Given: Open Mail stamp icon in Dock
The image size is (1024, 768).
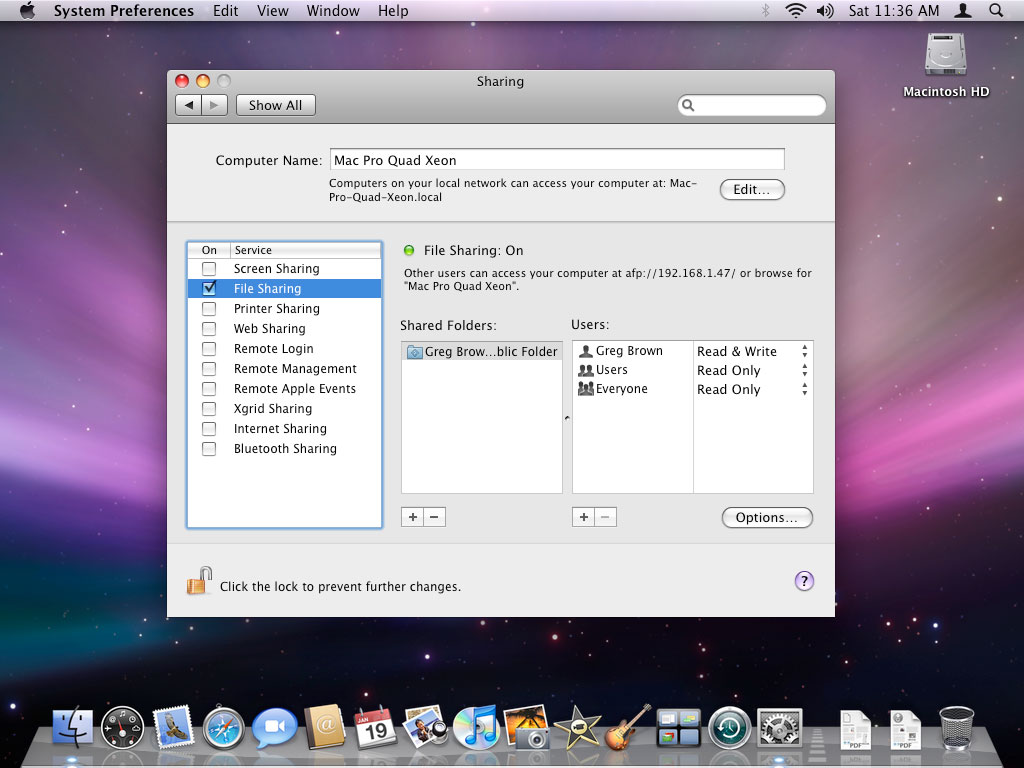Looking at the screenshot, I should [172, 726].
